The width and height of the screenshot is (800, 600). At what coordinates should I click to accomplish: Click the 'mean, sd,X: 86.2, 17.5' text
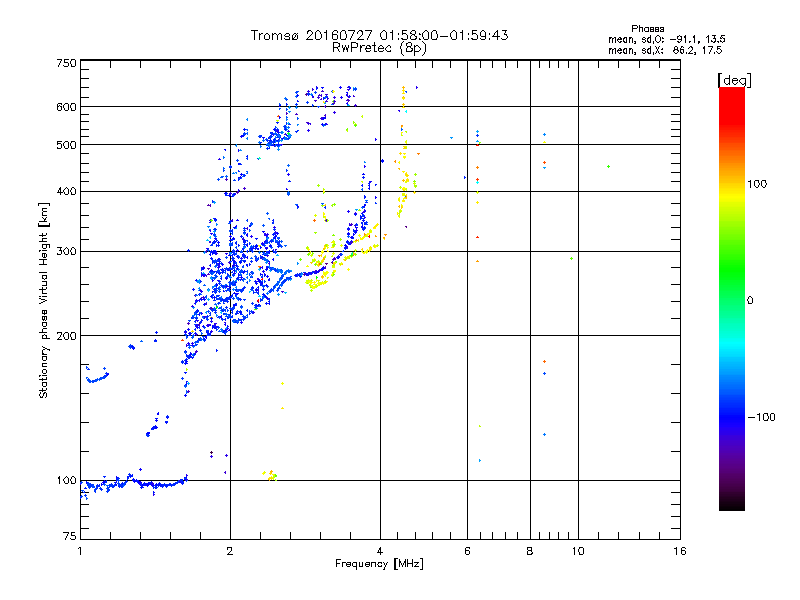pos(665,50)
